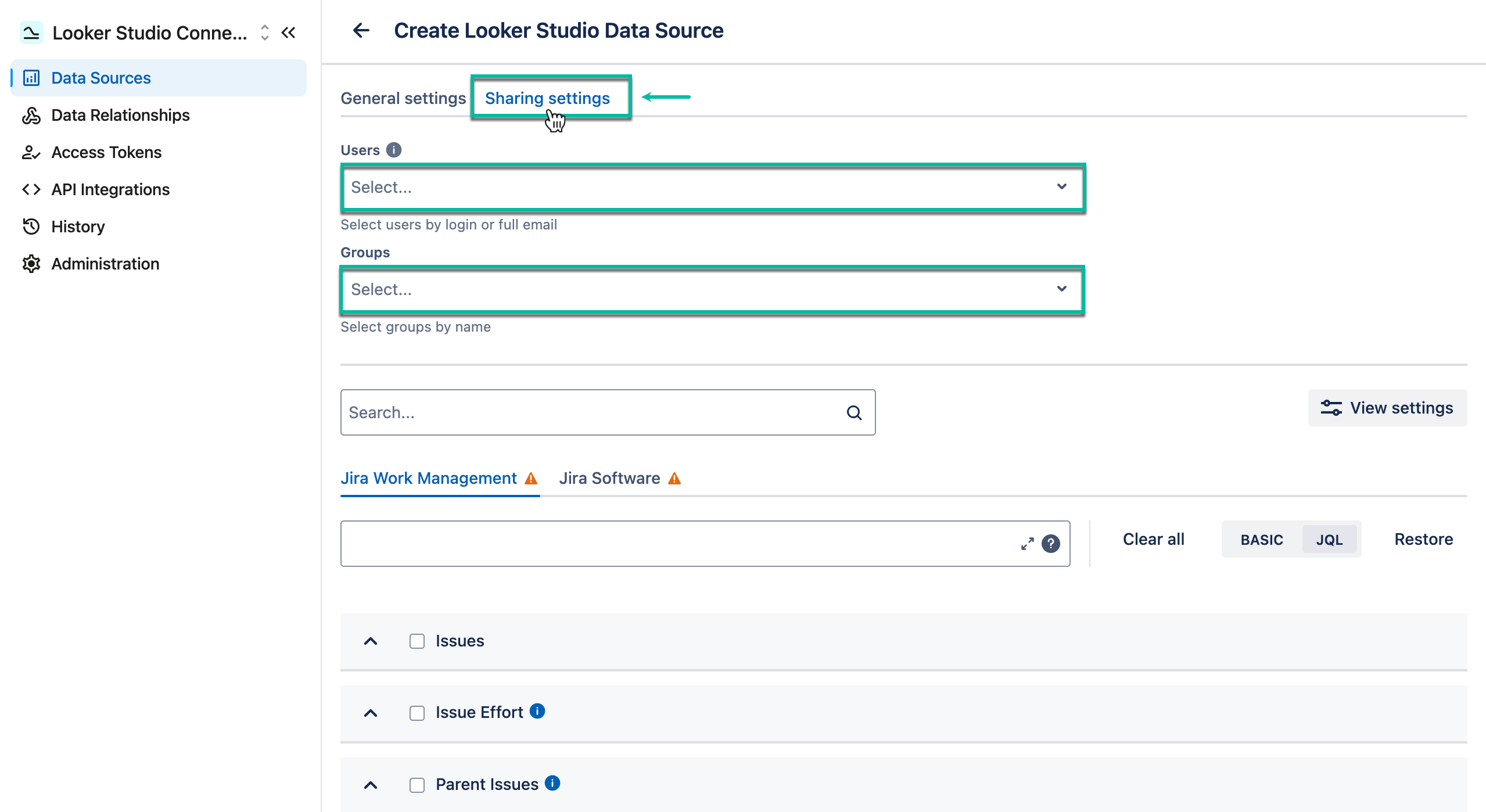
Task: Open the Groups Select dropdown
Action: 712,289
